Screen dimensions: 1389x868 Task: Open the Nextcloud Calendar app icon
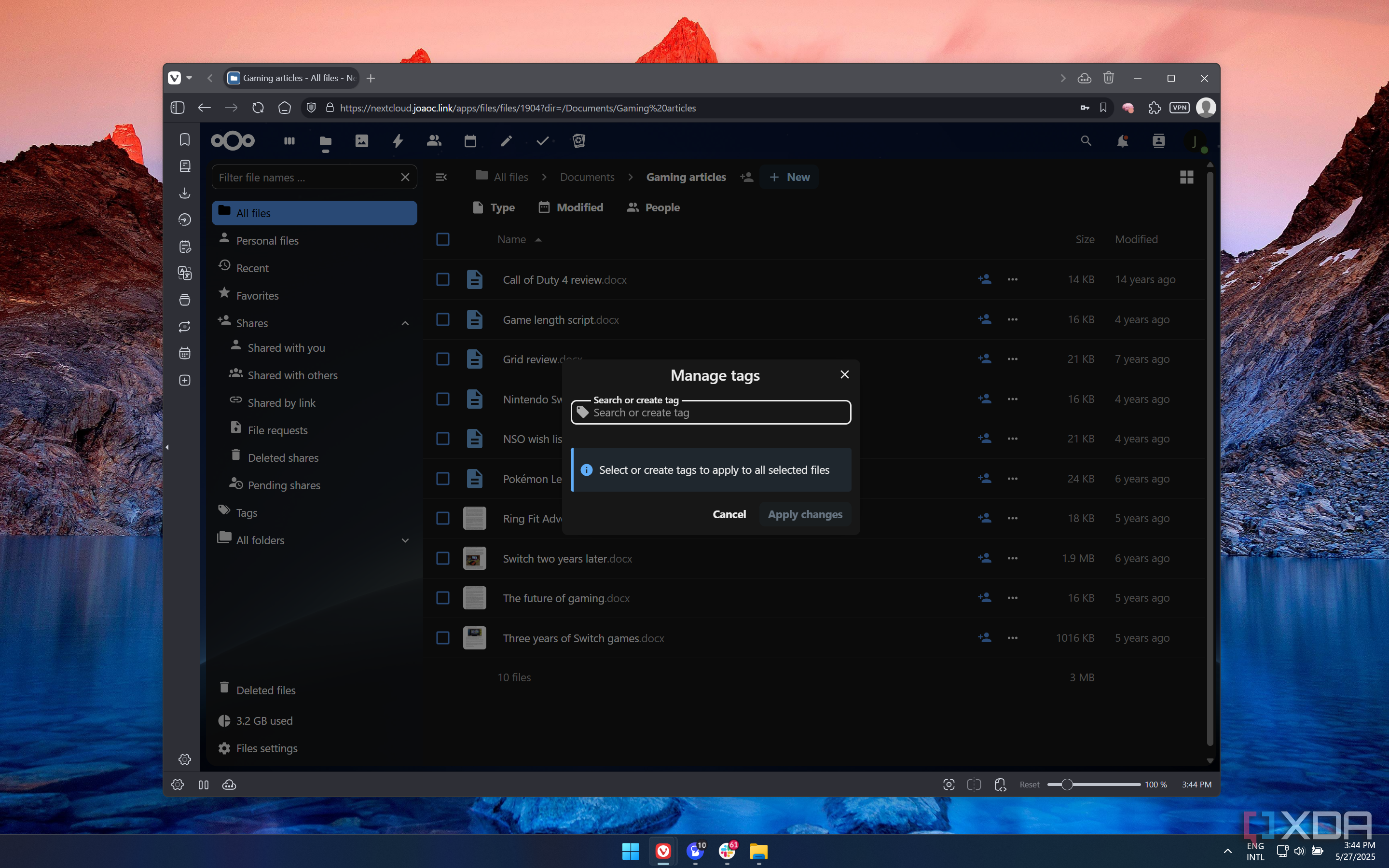470,141
